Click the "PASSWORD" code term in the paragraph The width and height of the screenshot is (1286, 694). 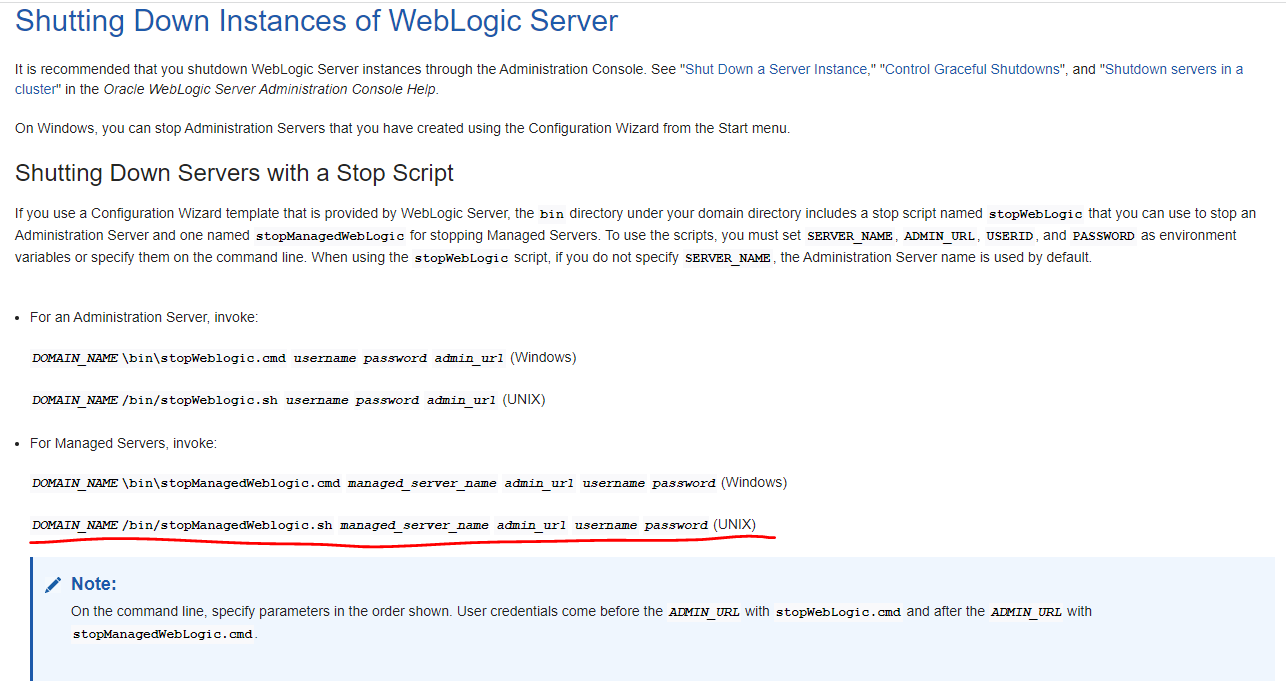tap(1103, 236)
